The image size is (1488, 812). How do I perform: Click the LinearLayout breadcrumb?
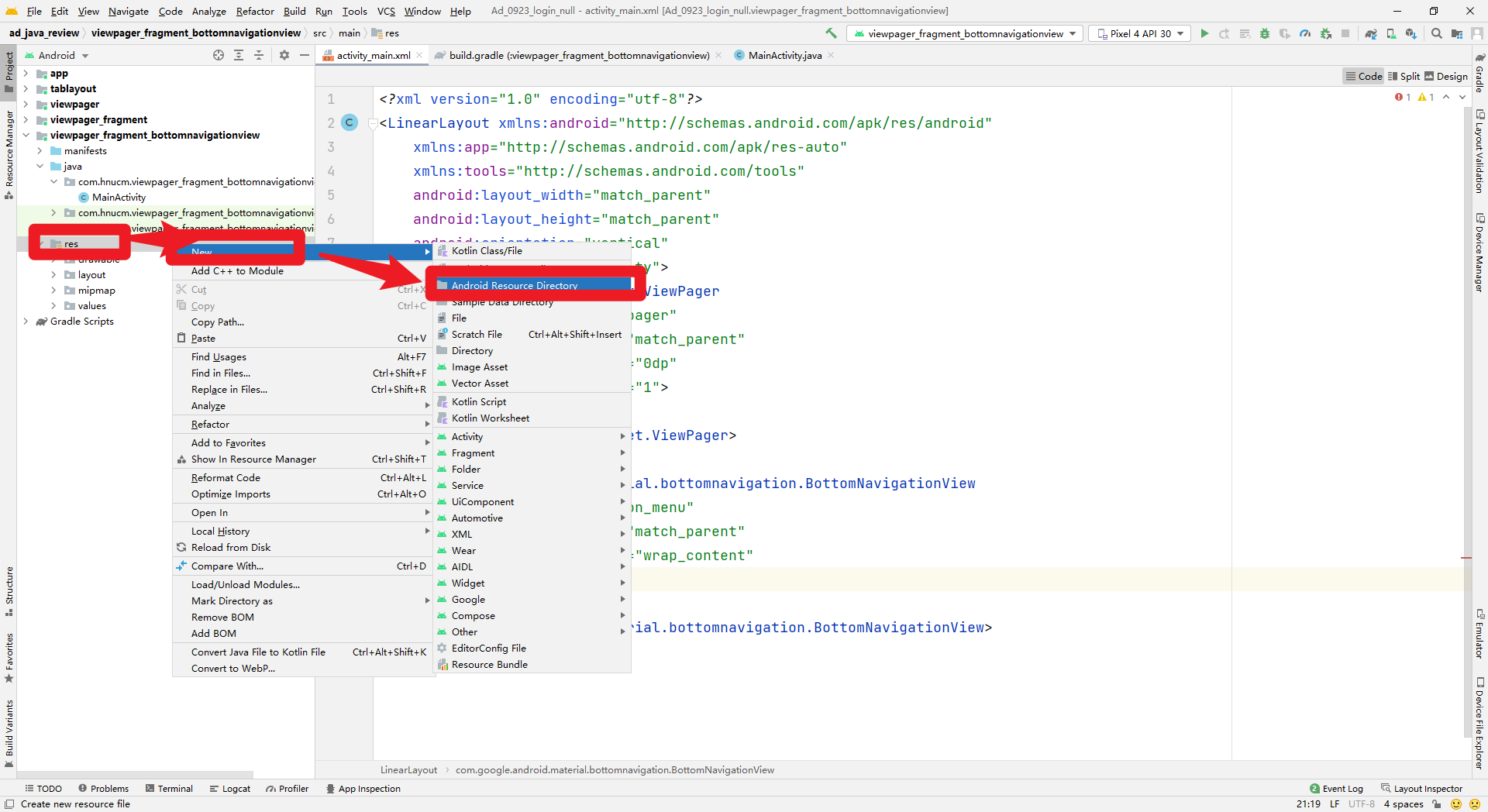(x=408, y=770)
